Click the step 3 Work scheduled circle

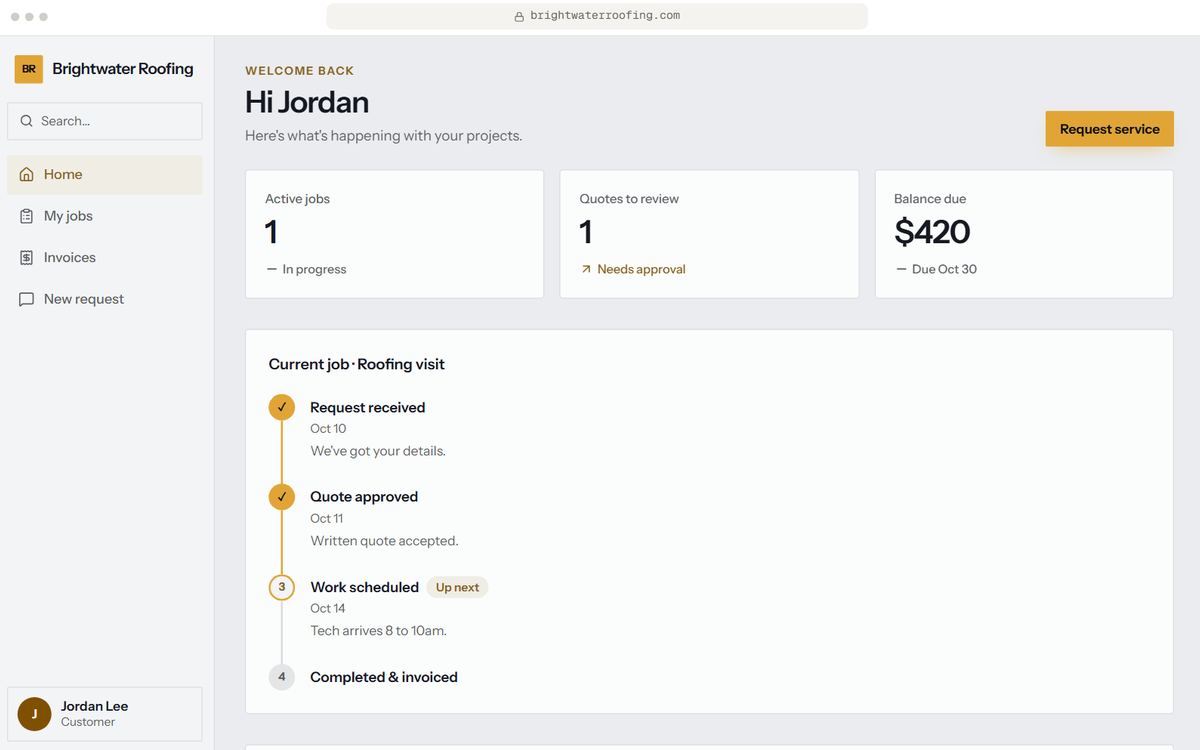pos(282,587)
